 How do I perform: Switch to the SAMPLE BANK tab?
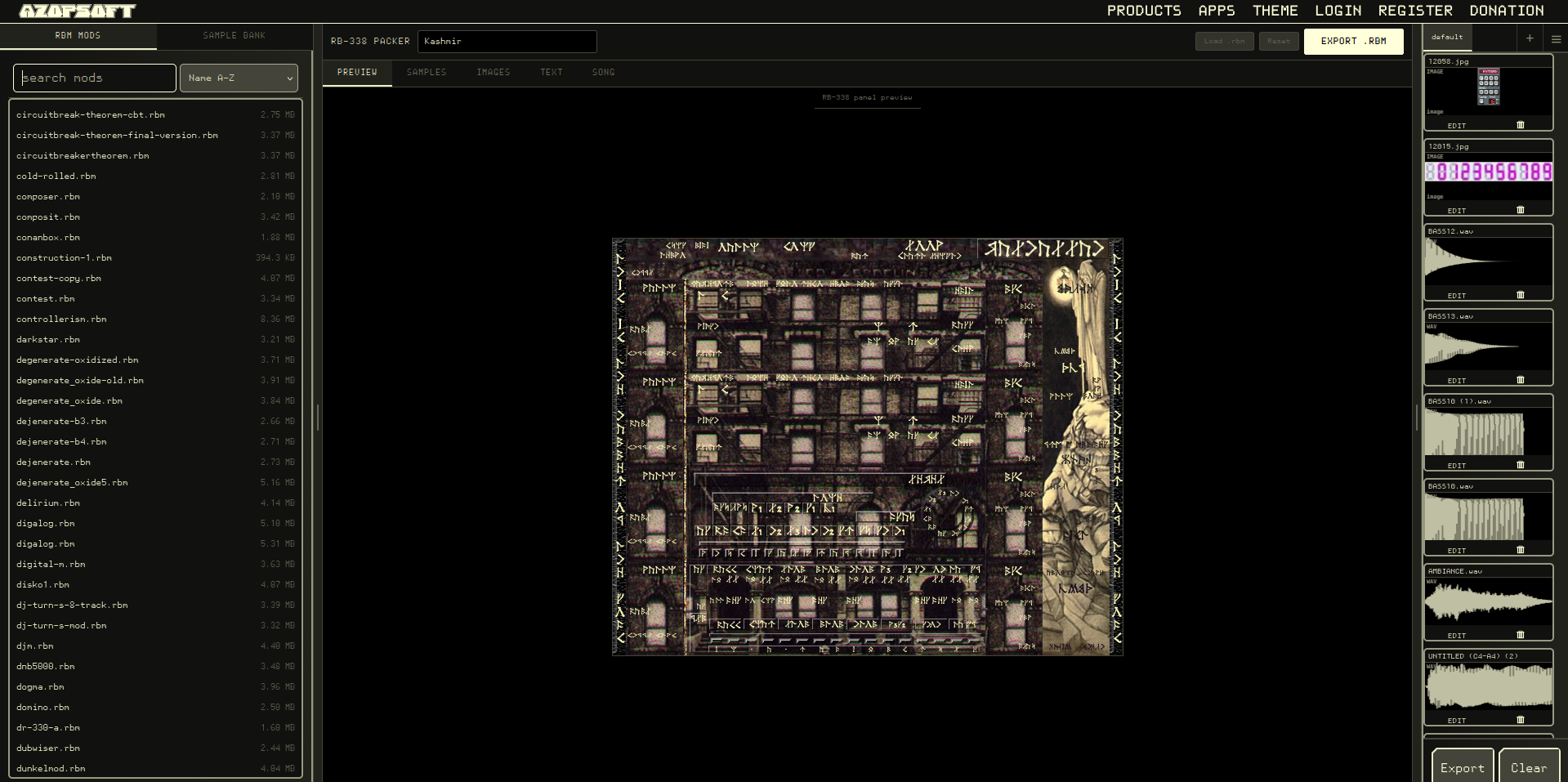pos(235,36)
